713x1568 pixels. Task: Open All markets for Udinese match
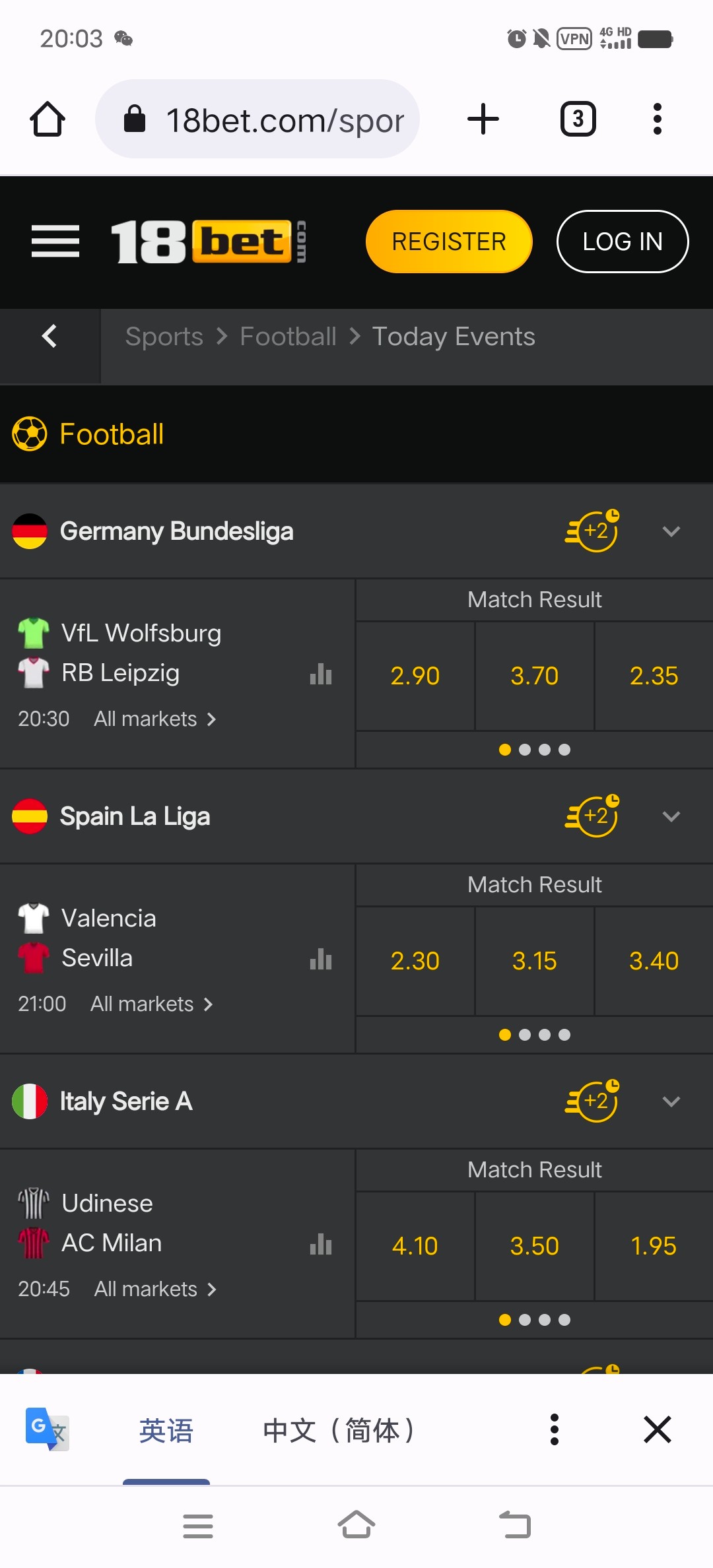coord(154,1289)
